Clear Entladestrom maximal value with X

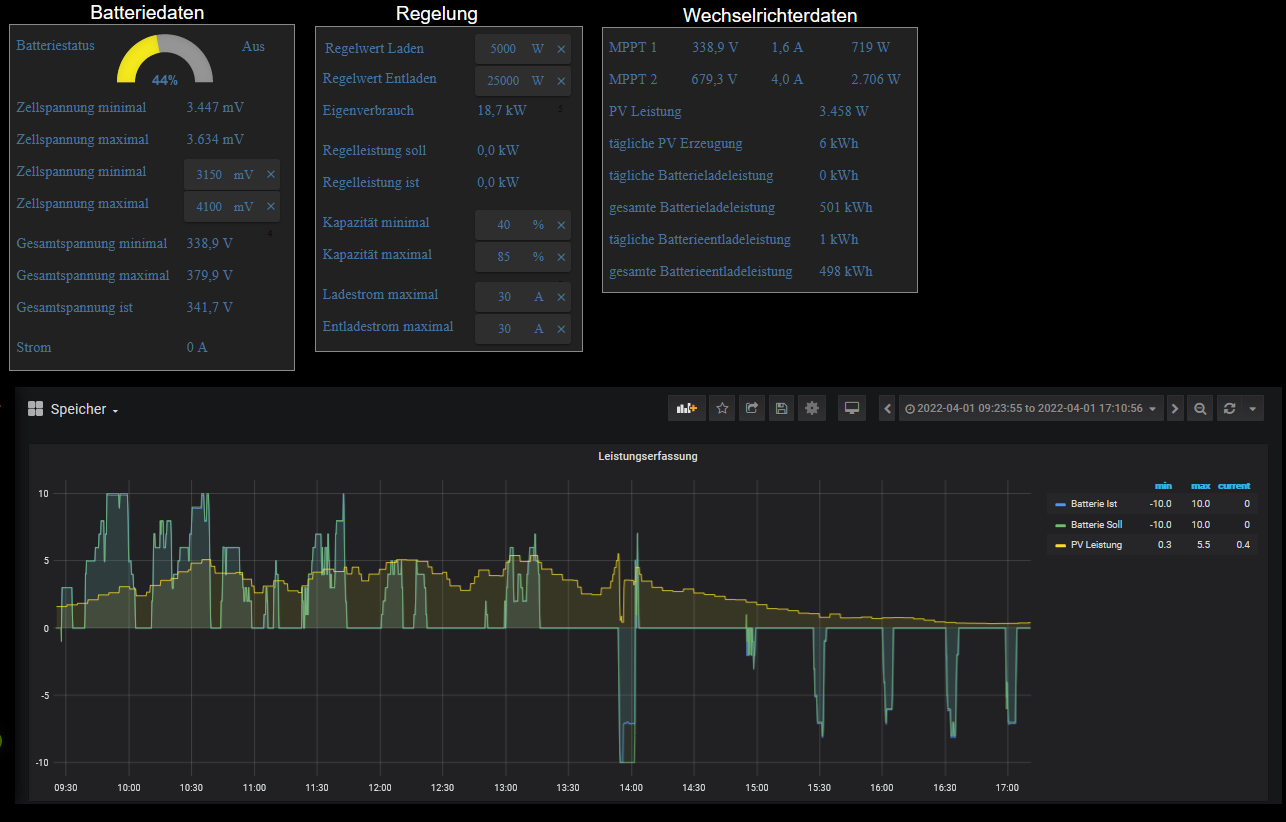pyautogui.click(x=561, y=329)
